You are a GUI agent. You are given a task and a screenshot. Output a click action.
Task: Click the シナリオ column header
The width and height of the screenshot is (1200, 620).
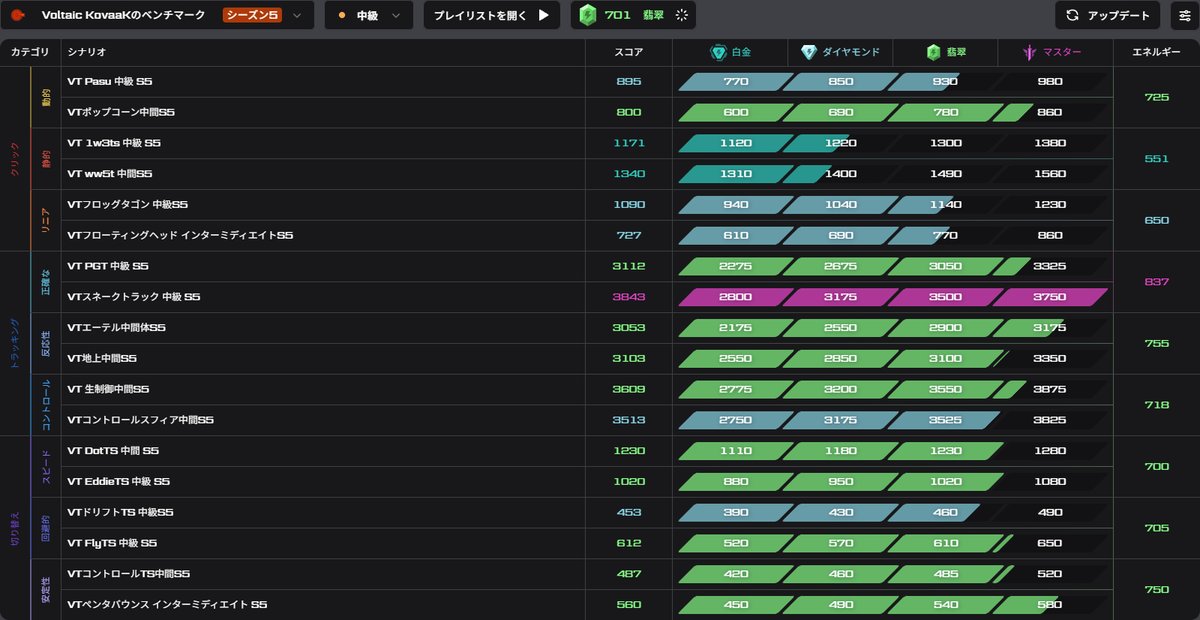86,52
